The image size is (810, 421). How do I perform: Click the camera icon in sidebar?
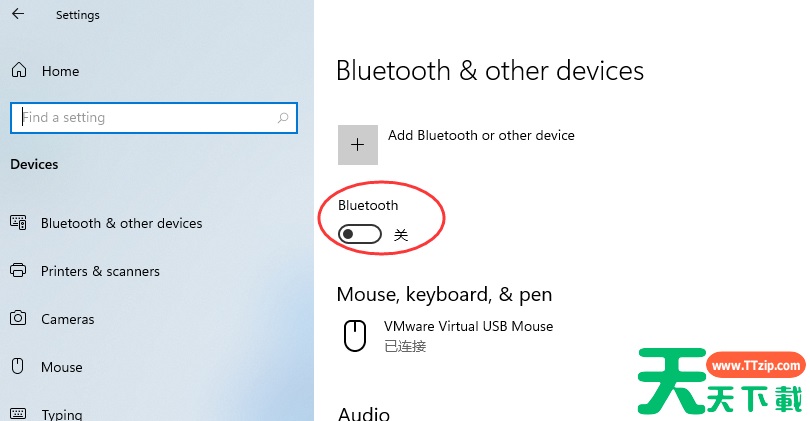18,319
